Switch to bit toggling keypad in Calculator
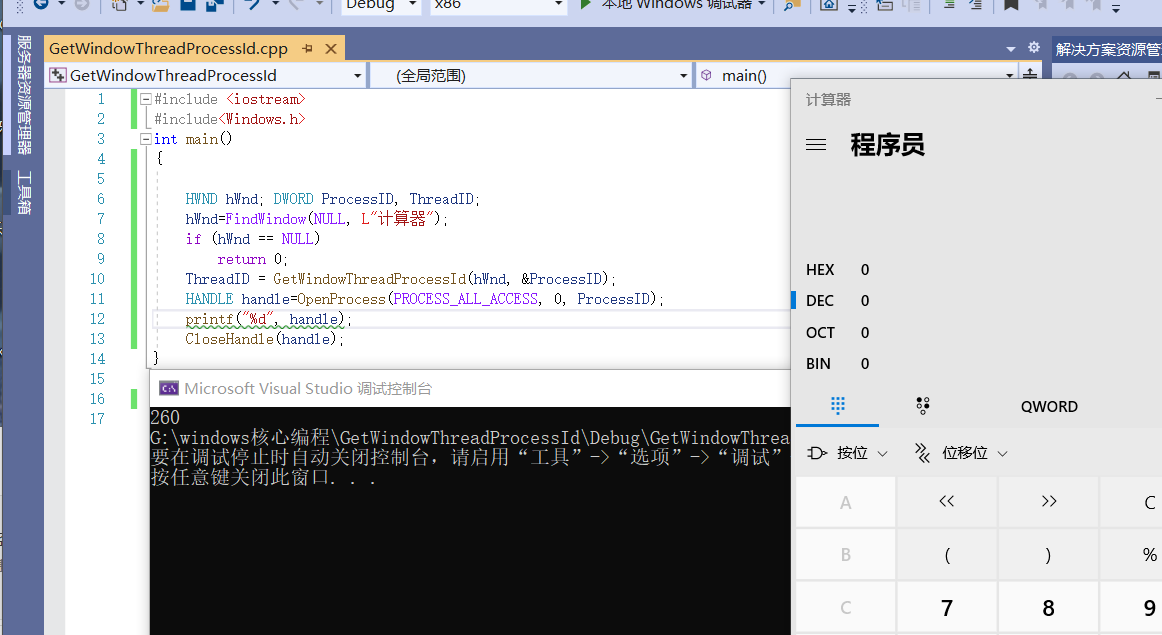Screen dimensions: 1162x635 (923, 405)
